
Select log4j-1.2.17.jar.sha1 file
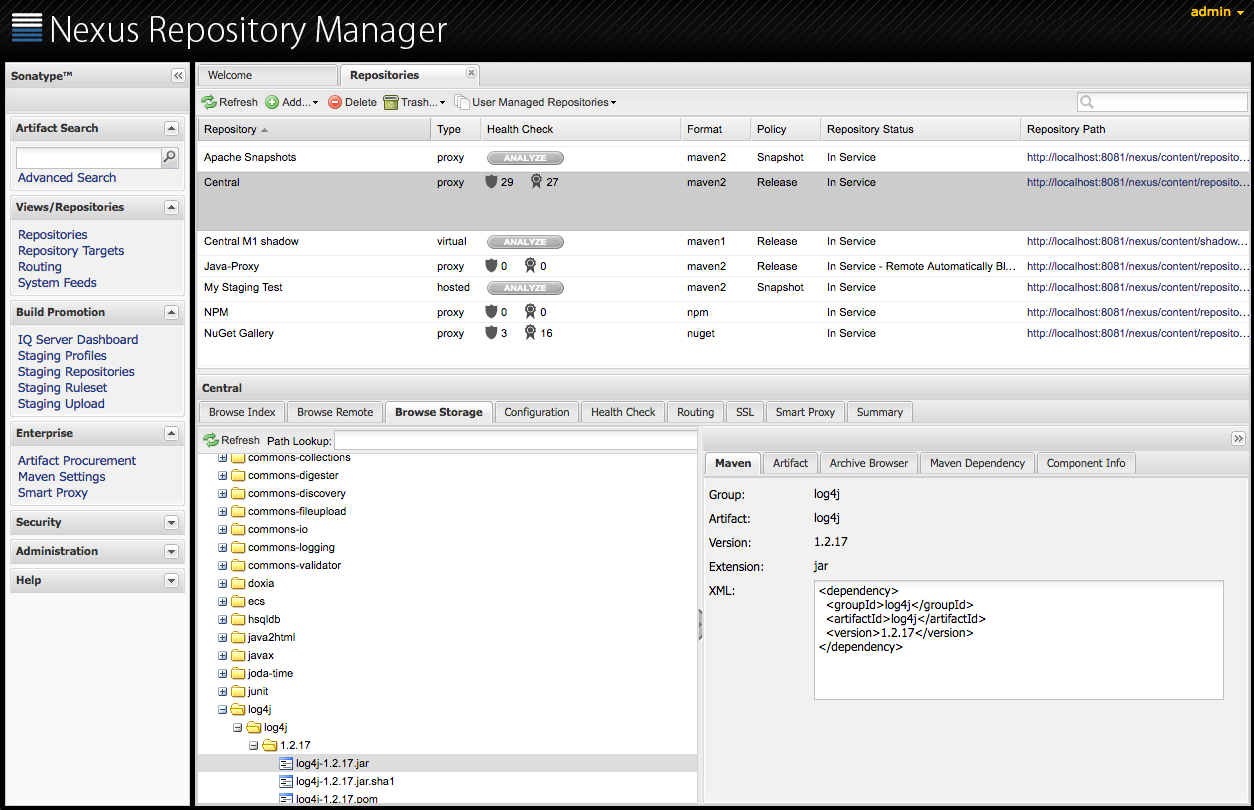(345, 782)
